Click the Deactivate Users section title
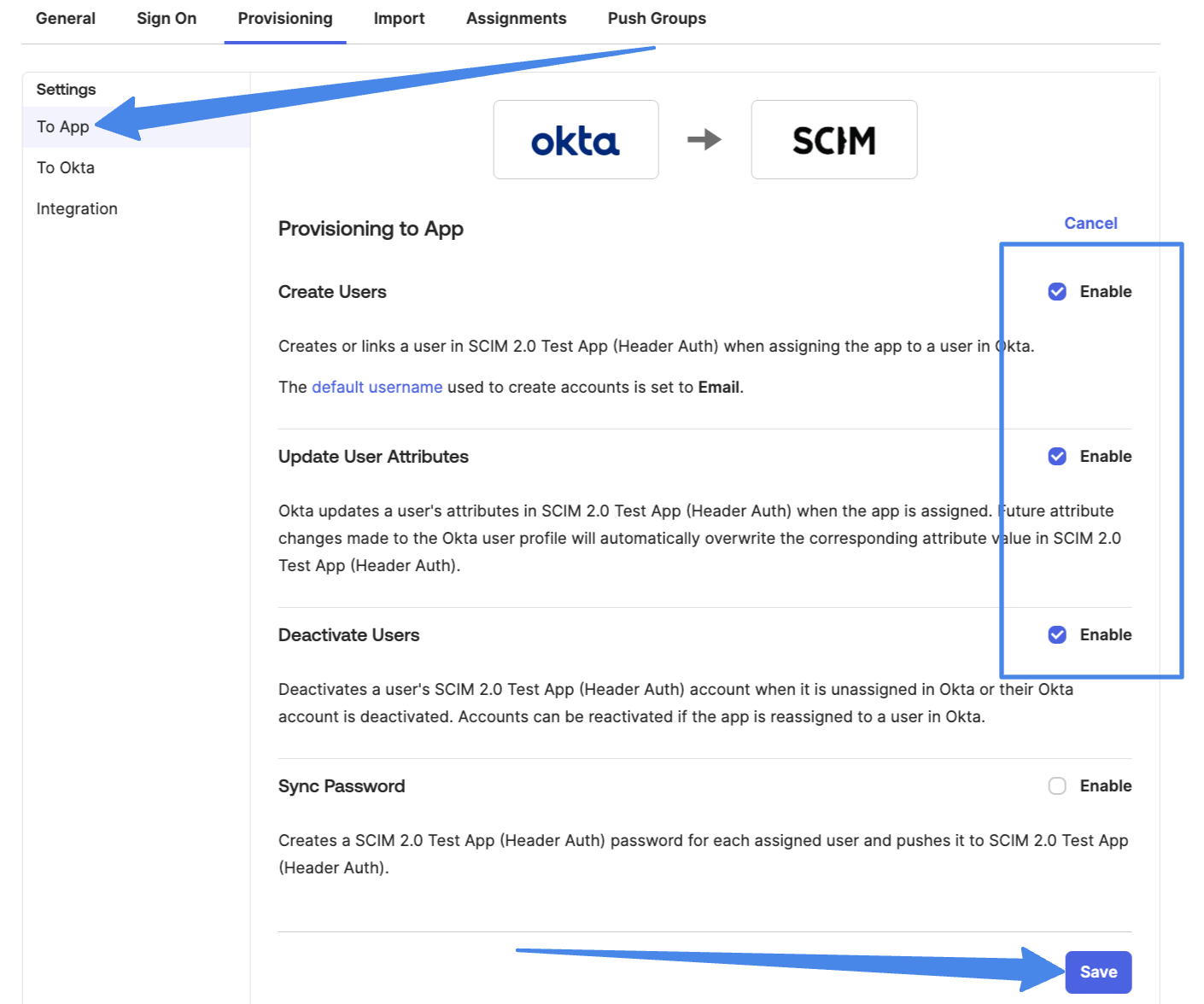The image size is (1204, 1004). click(x=348, y=635)
